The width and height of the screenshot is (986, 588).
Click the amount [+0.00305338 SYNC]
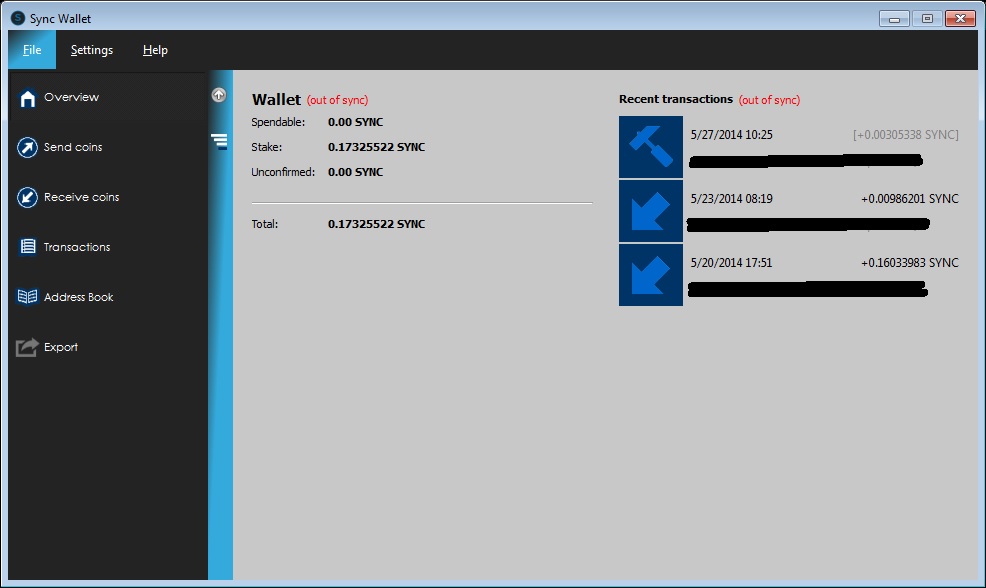(x=906, y=135)
